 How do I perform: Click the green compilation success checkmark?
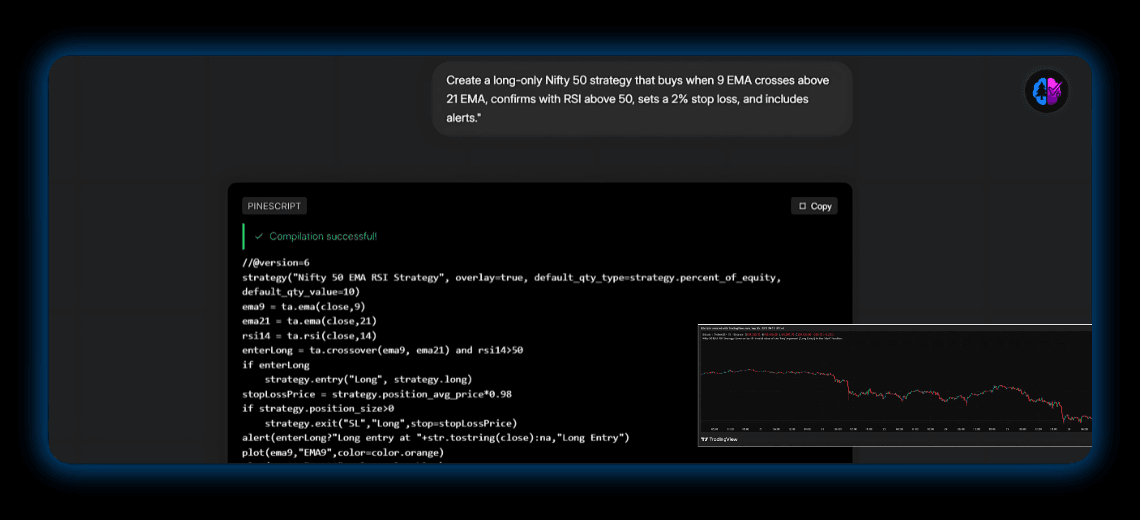click(x=259, y=237)
